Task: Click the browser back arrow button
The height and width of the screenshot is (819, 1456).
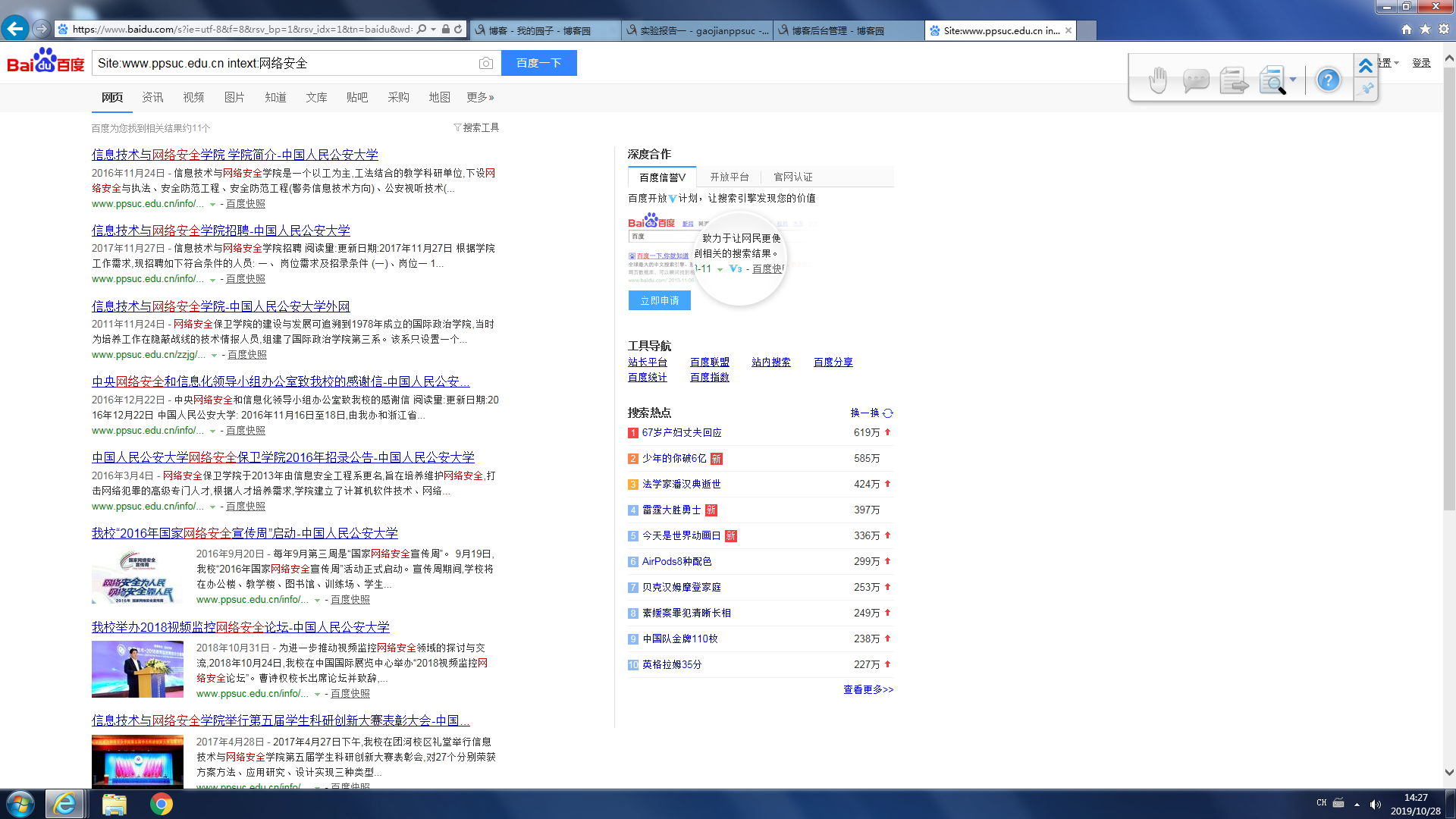Action: click(x=14, y=30)
